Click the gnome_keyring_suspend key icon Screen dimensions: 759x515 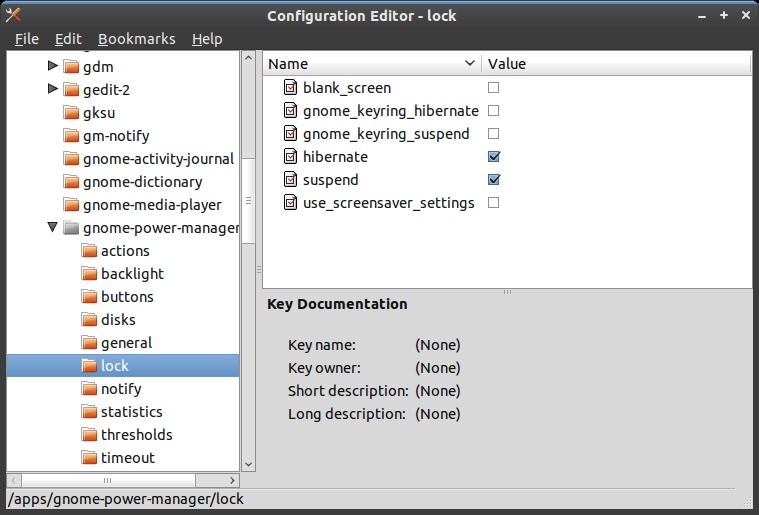click(x=290, y=134)
